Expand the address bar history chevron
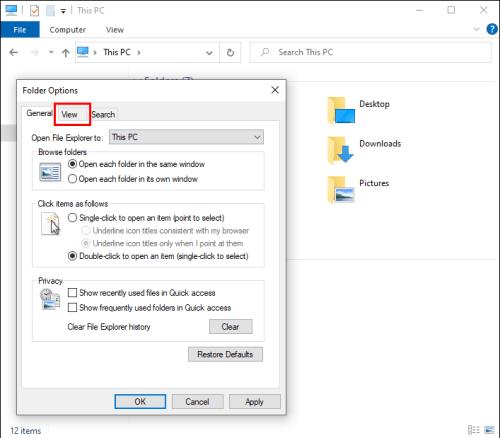The height and width of the screenshot is (438, 500). tap(209, 53)
